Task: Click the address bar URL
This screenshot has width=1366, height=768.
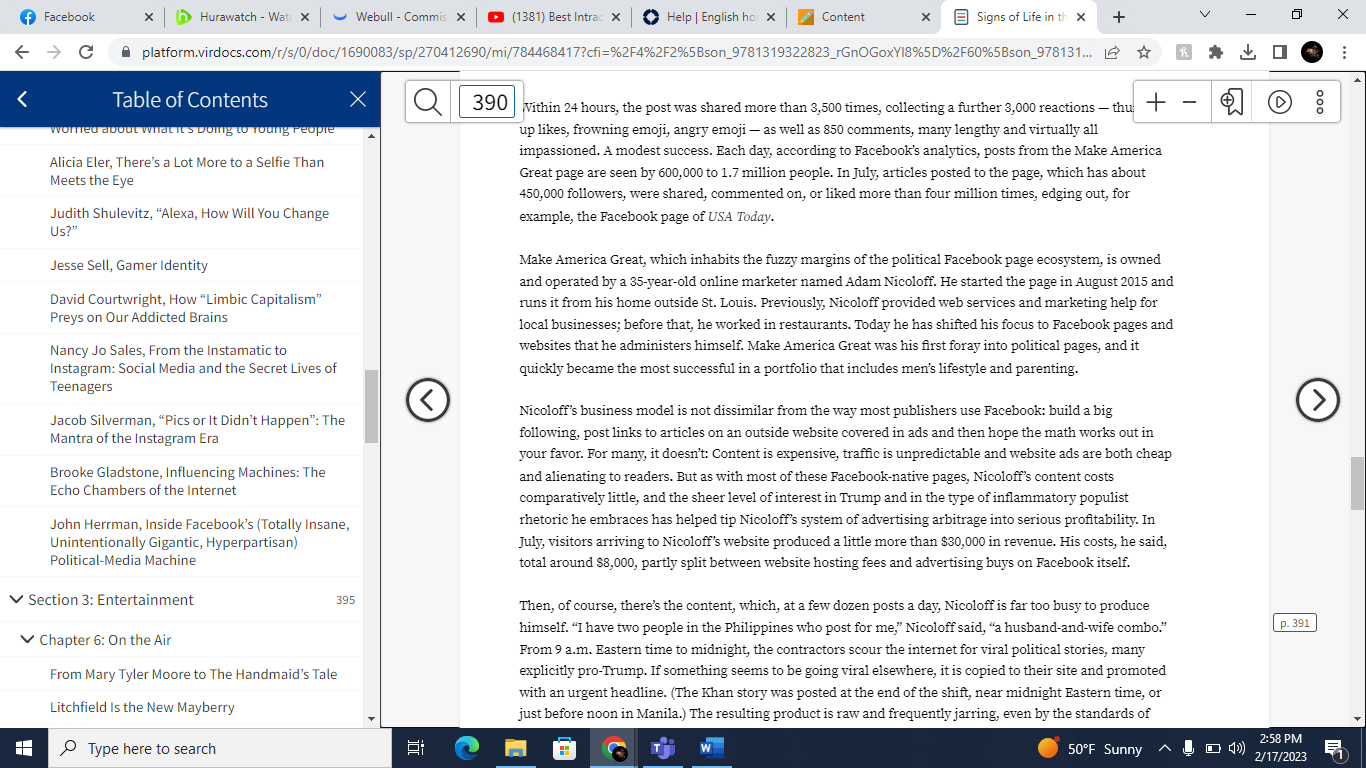Action: (616, 52)
